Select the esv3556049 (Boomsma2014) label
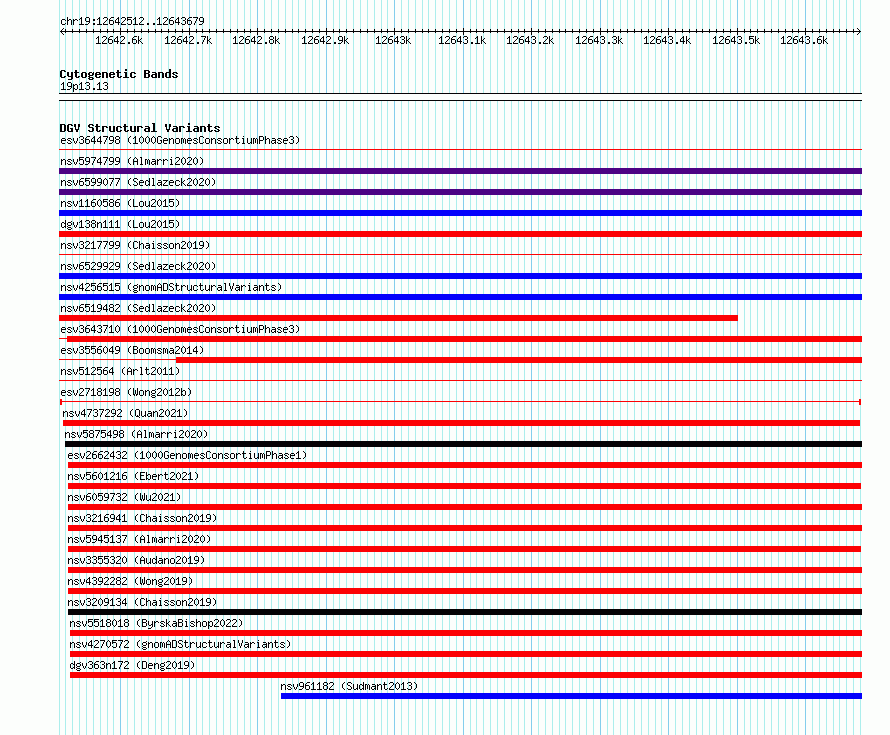Viewport: 890px width, 735px height. click(132, 350)
